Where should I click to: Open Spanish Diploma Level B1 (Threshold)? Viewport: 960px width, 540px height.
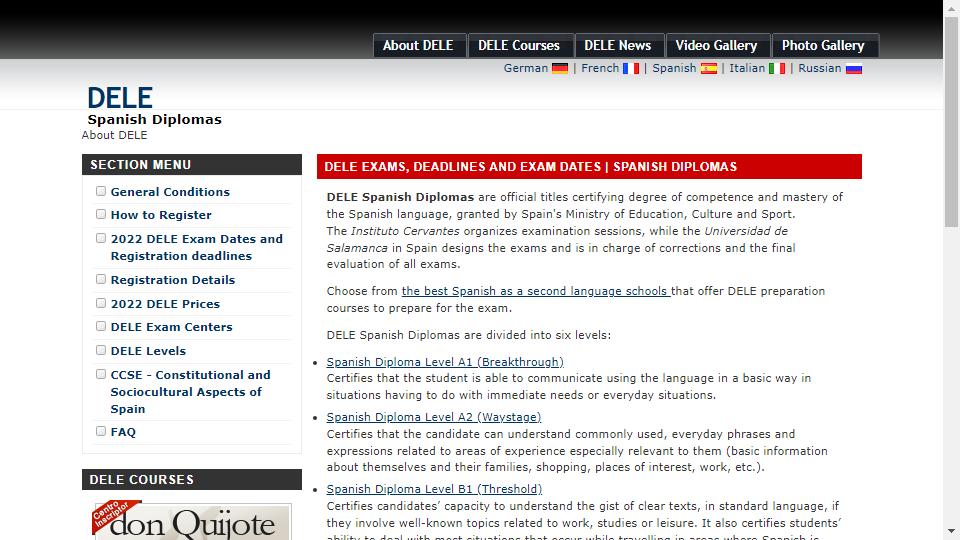[434, 489]
